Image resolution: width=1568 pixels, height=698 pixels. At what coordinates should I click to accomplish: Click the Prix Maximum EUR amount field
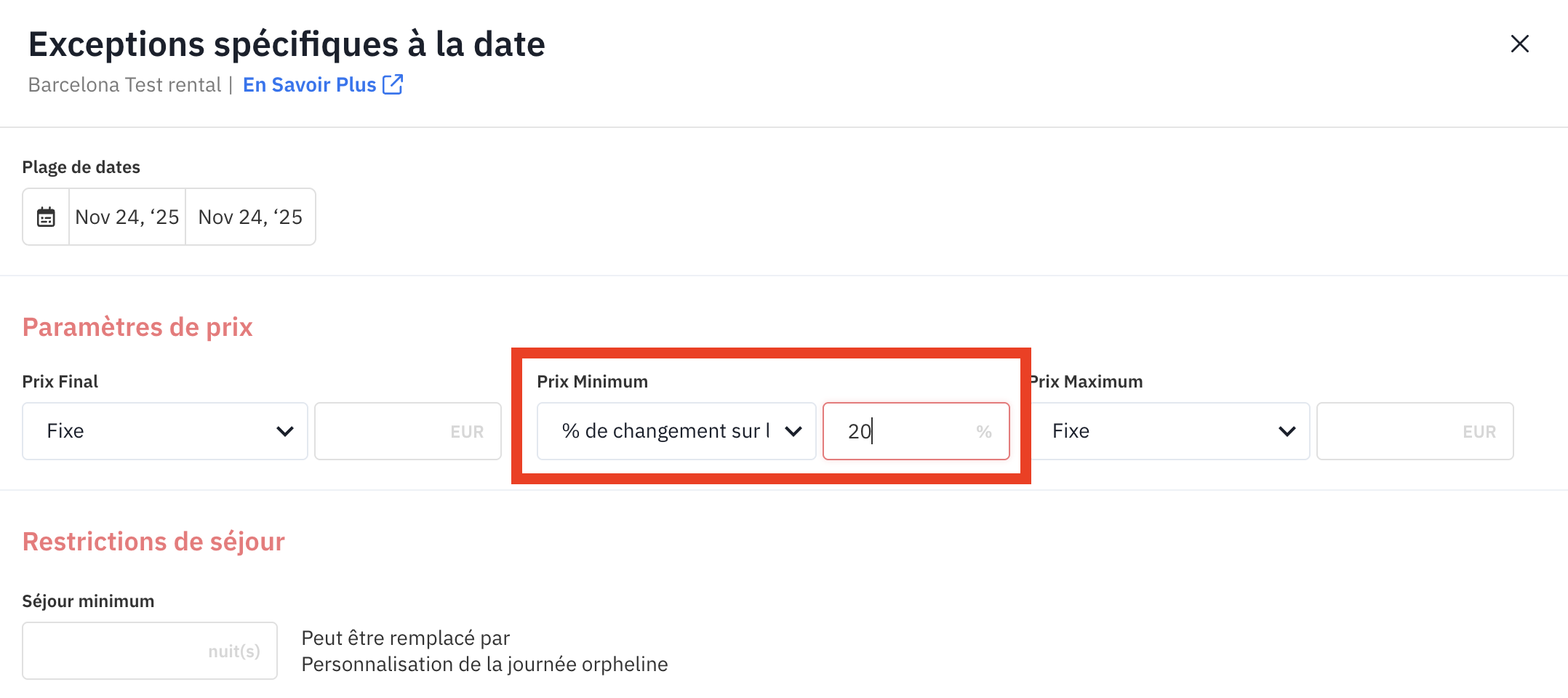(x=1414, y=431)
